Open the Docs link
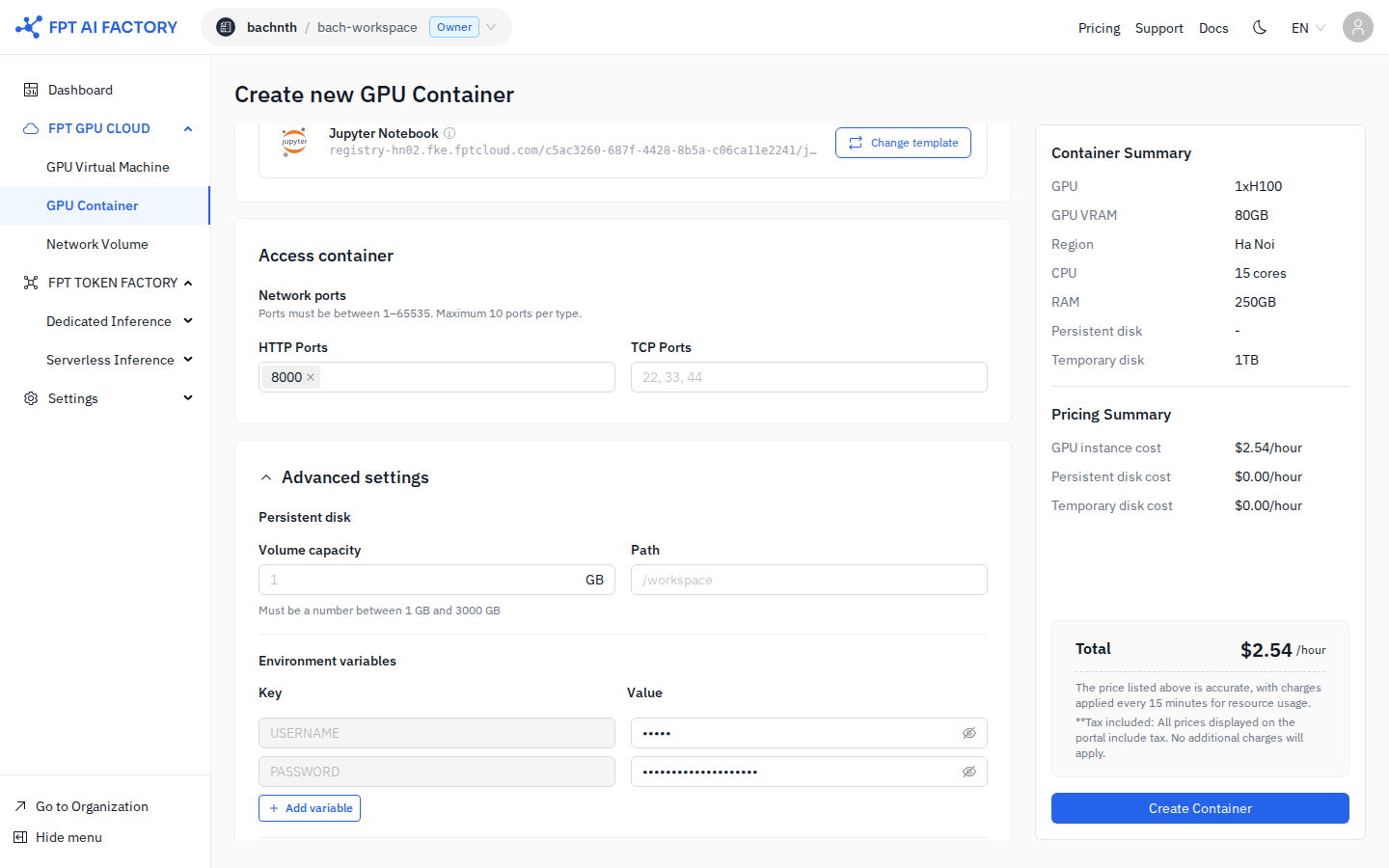Viewport: 1389px width, 868px height. coord(1213,28)
